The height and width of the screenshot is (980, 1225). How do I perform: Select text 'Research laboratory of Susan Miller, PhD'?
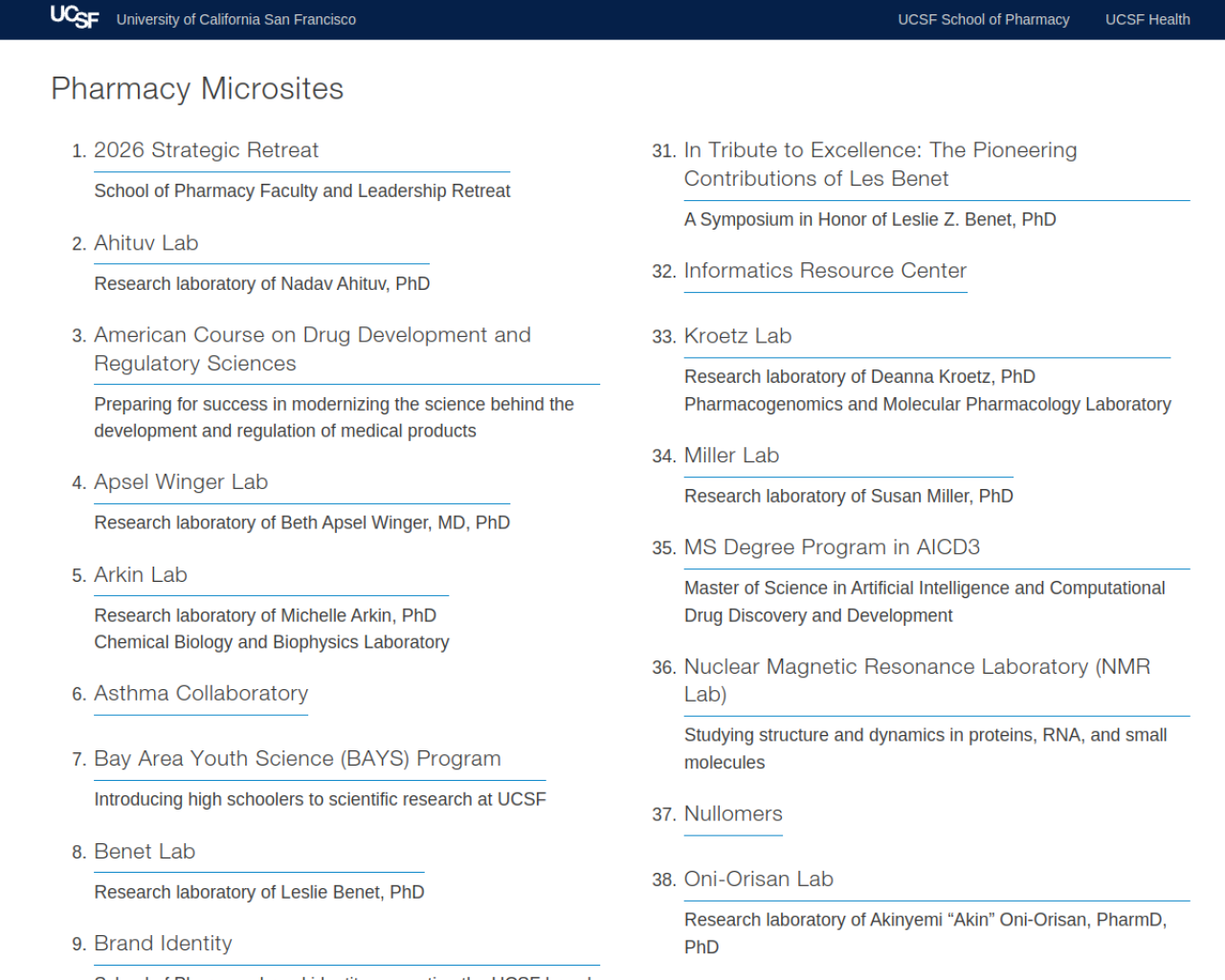(x=849, y=497)
